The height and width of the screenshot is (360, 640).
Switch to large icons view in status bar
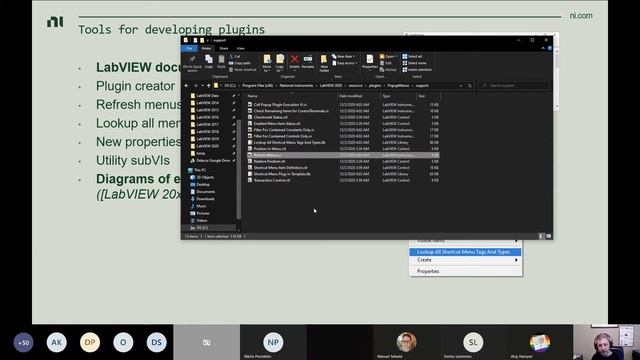pos(548,236)
